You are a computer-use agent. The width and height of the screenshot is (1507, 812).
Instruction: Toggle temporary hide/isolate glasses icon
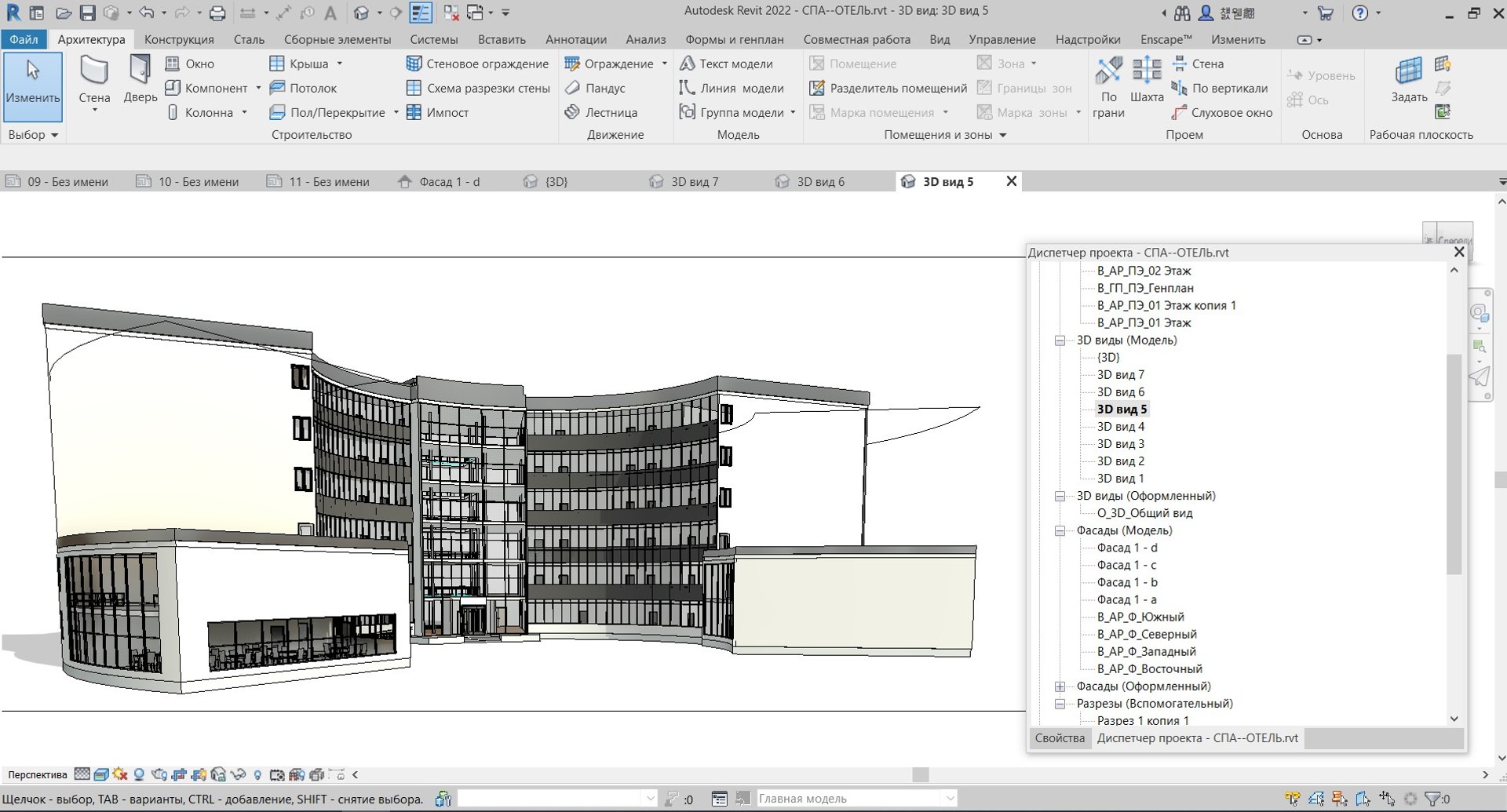[x=238, y=774]
